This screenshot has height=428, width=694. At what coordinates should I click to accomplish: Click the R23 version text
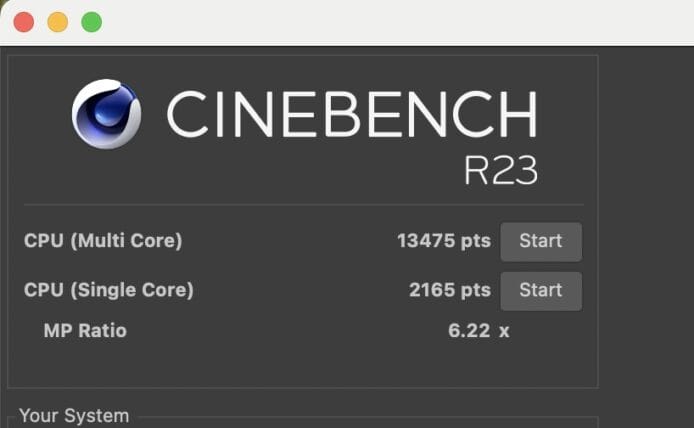click(x=500, y=170)
